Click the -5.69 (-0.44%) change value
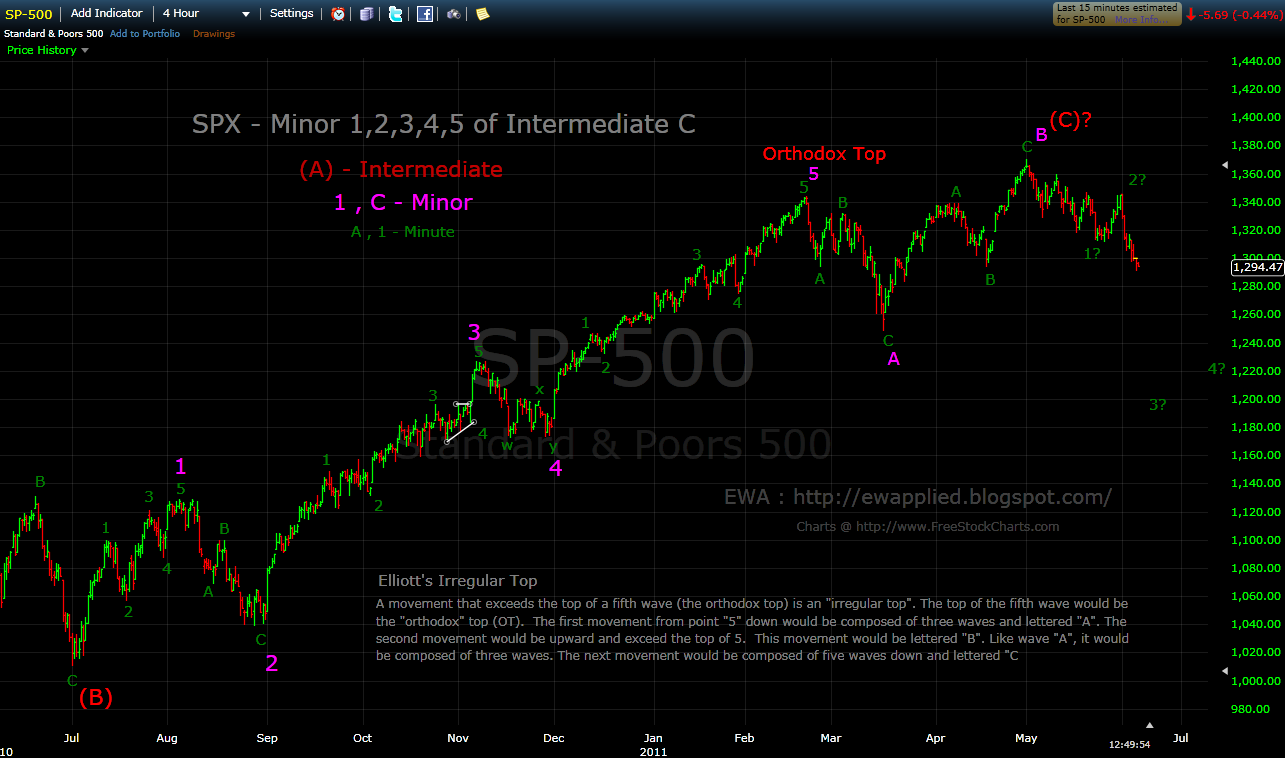1285x758 pixels. [x=1239, y=14]
